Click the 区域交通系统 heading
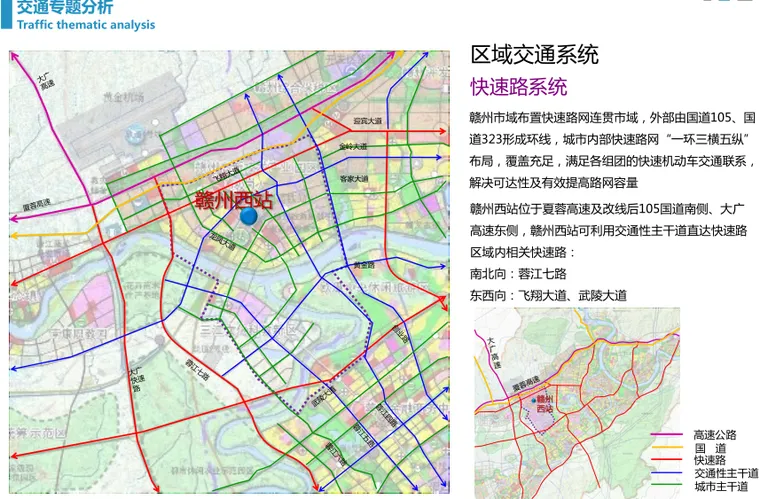Image resolution: width=760 pixels, height=499 pixels. click(x=535, y=54)
